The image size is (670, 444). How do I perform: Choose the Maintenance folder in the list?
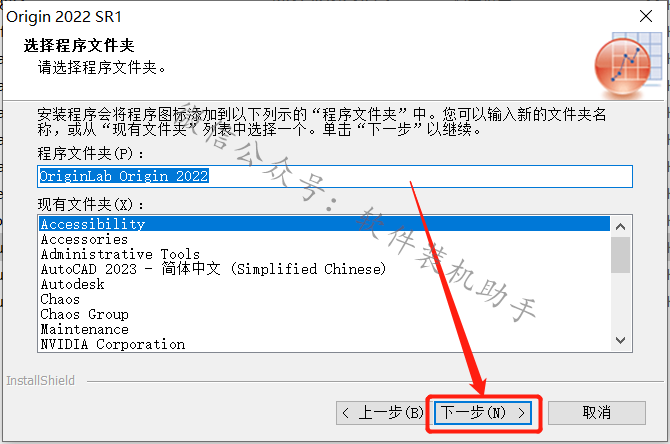point(325,329)
